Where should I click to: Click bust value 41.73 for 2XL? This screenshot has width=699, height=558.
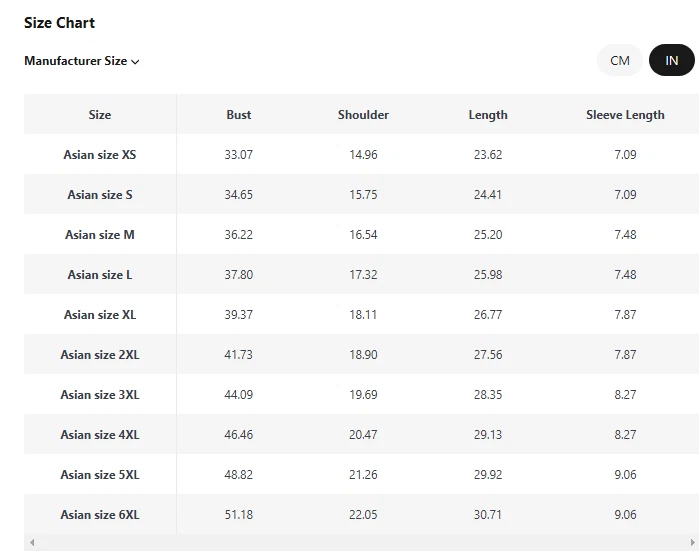point(239,355)
